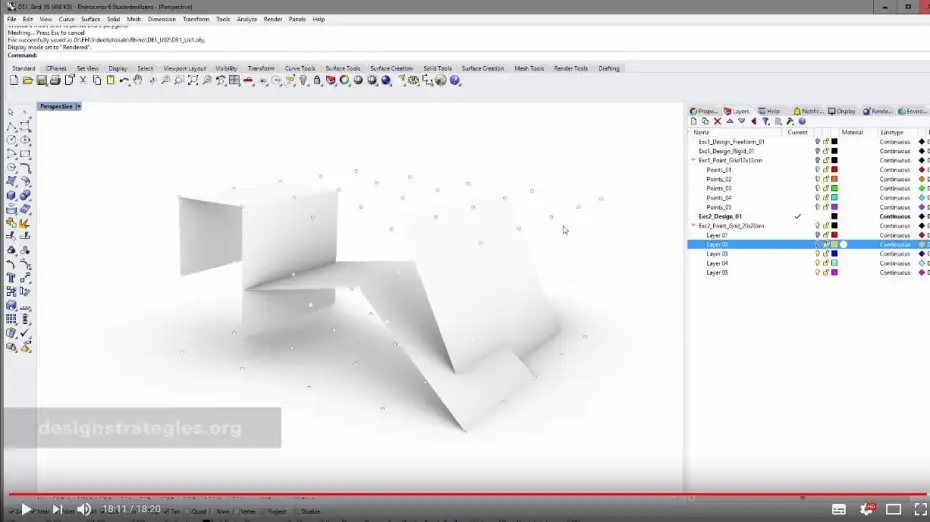Open the Perspective viewport dropdown arrow

(78, 106)
